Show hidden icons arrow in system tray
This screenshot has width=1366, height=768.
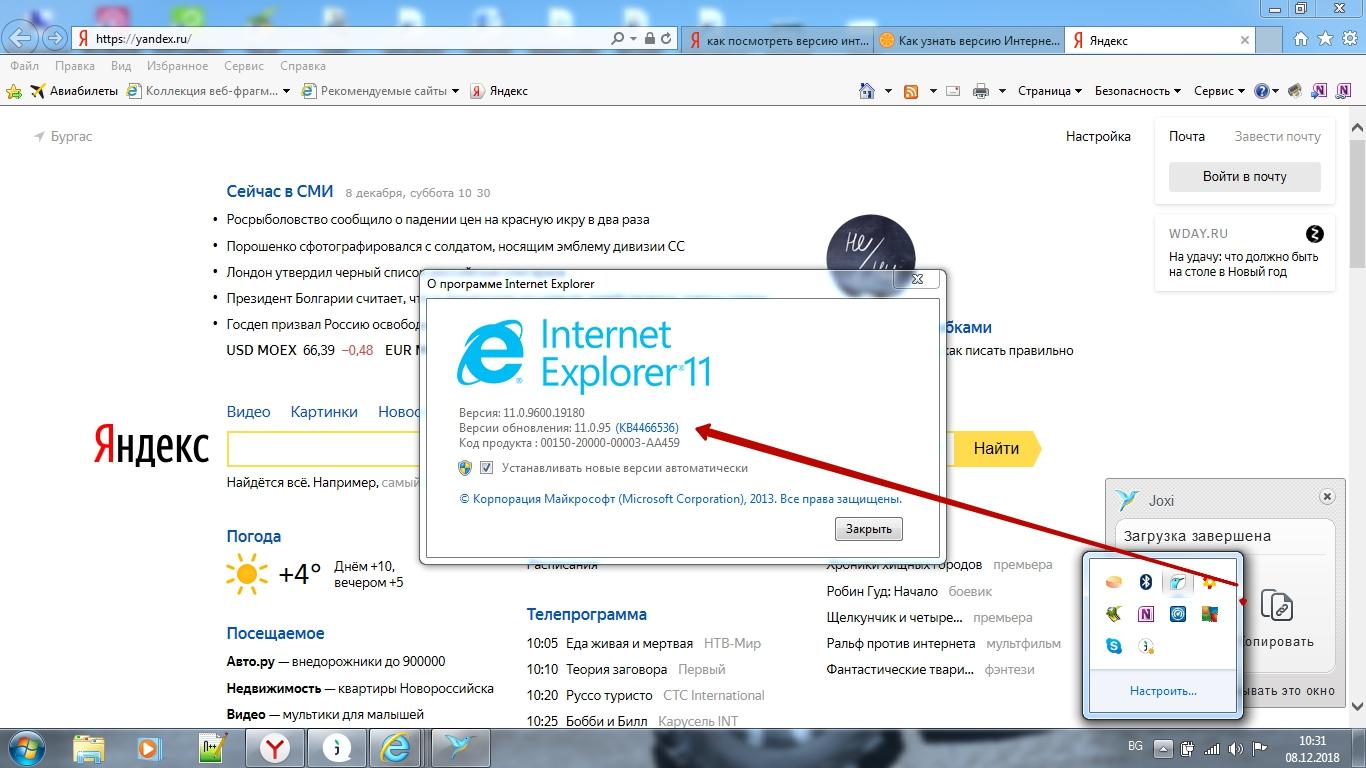pos(1163,748)
